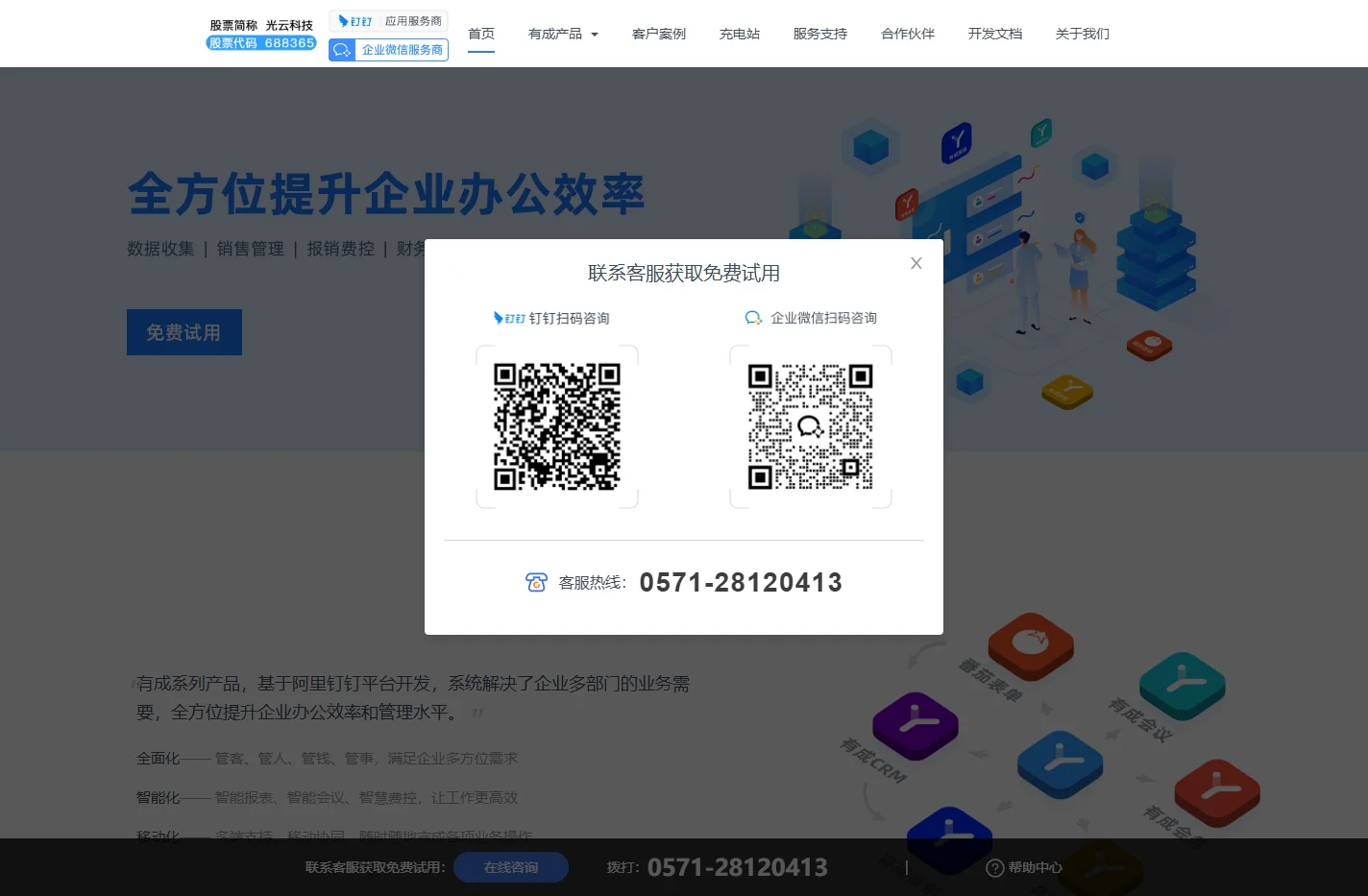1368x896 pixels.
Task: Click the red product cube icon at right
Action: pos(1217,793)
